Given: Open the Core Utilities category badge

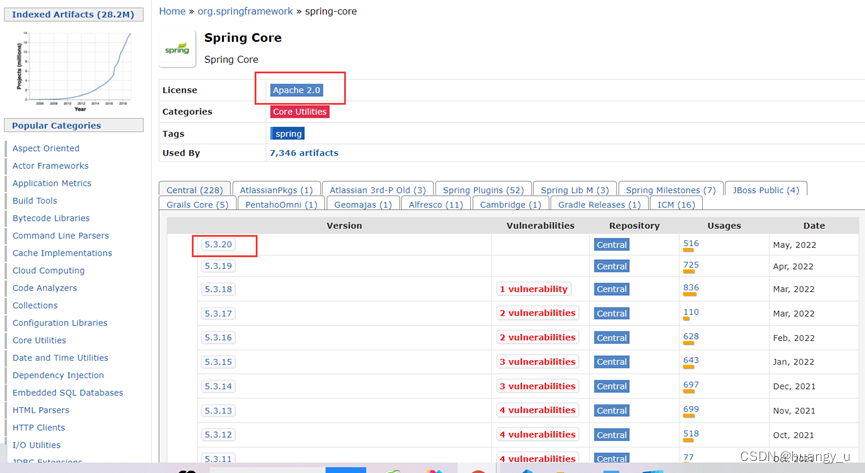Looking at the screenshot, I should [300, 111].
